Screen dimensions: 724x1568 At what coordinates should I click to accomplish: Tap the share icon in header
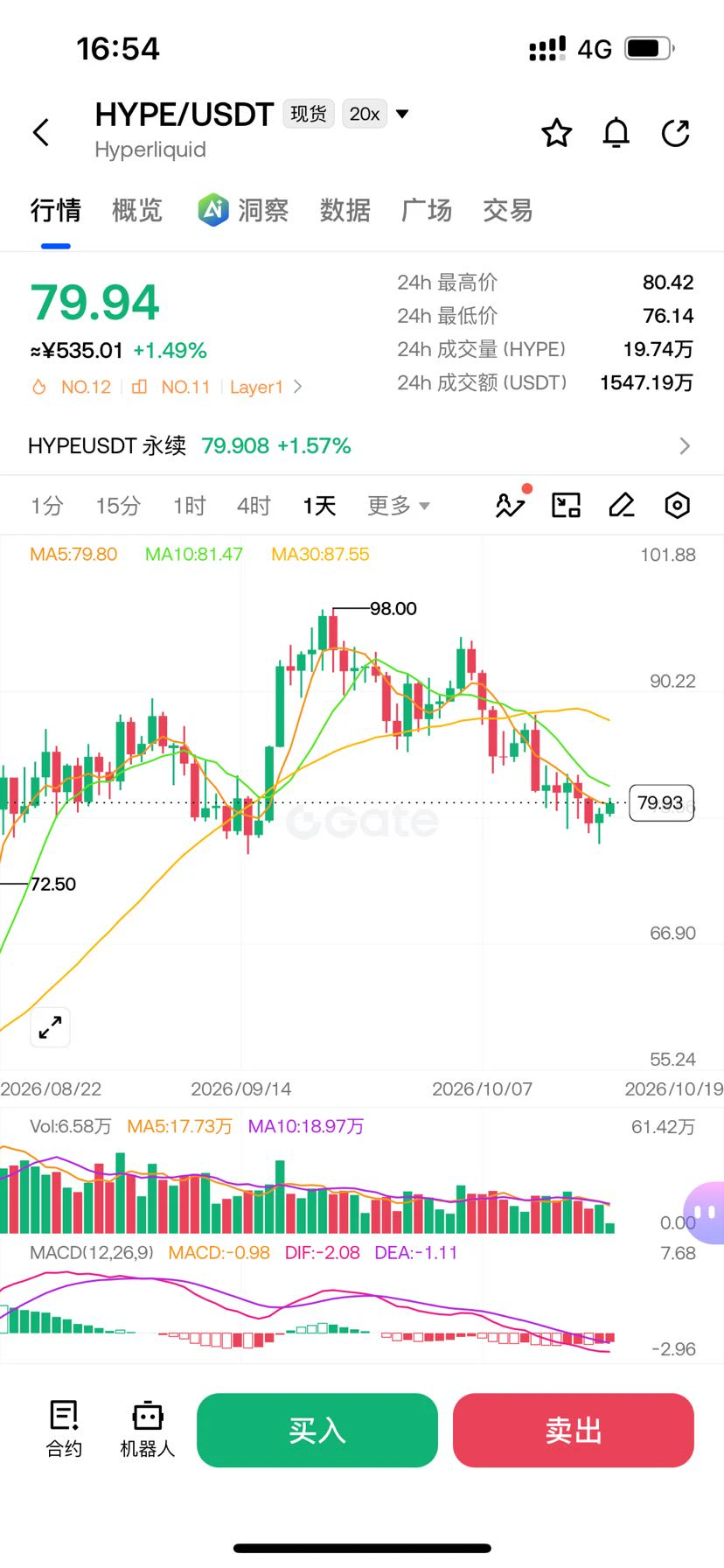click(676, 133)
